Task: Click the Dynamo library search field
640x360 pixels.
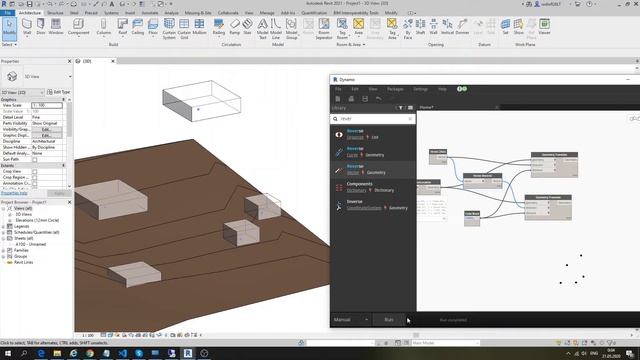Action: click(x=373, y=119)
